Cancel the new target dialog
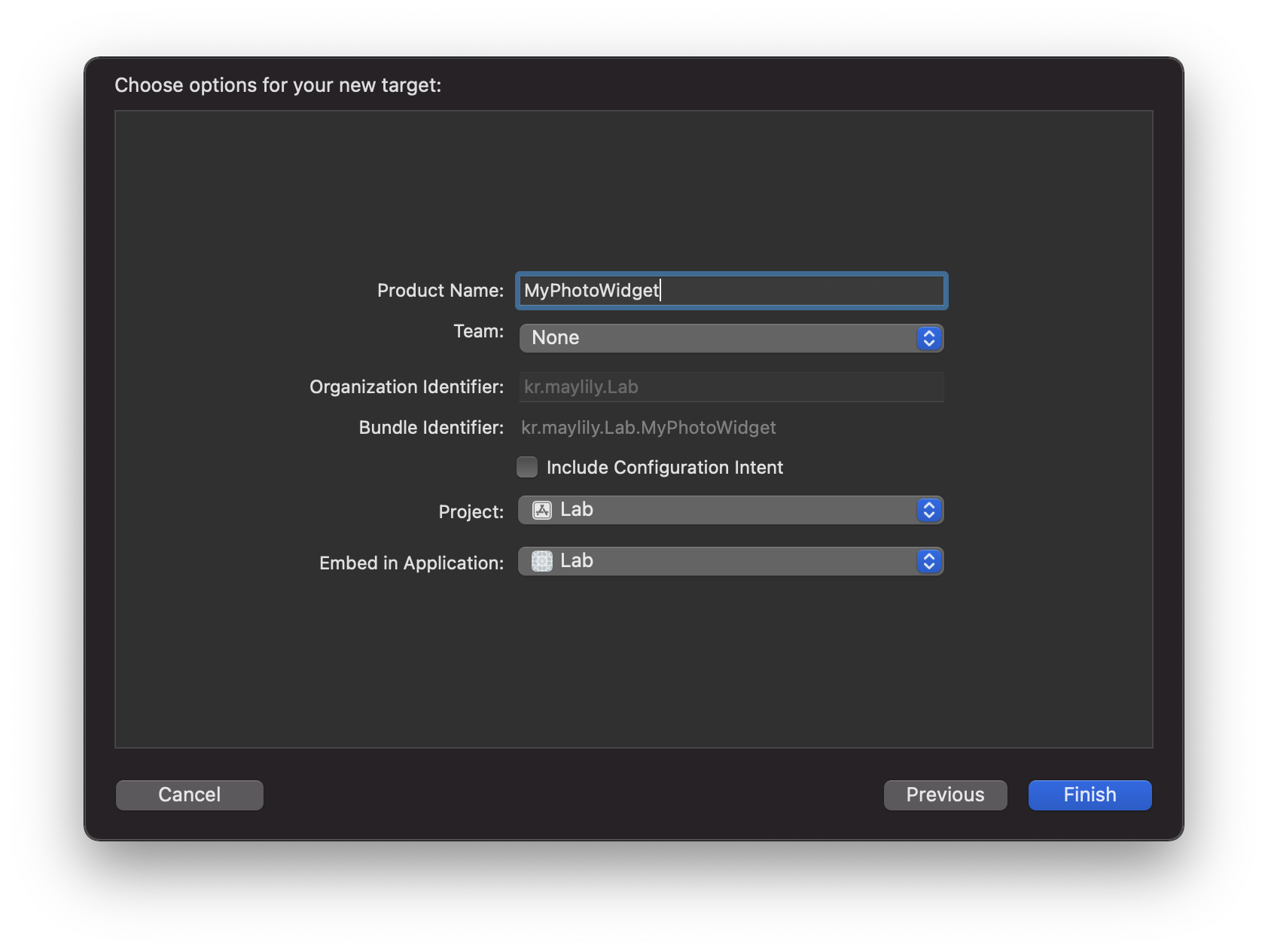This screenshot has height=952, width=1268. (190, 795)
